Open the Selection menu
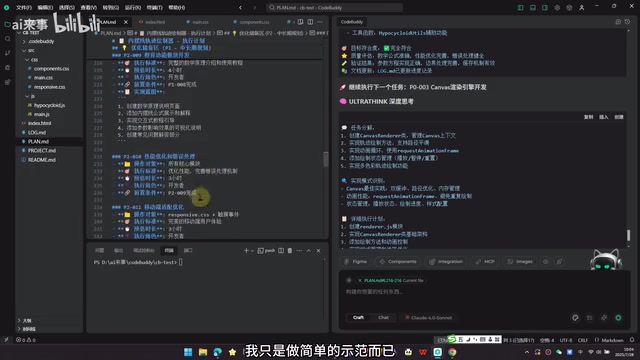This screenshot has width=640, height=360. (67, 7)
